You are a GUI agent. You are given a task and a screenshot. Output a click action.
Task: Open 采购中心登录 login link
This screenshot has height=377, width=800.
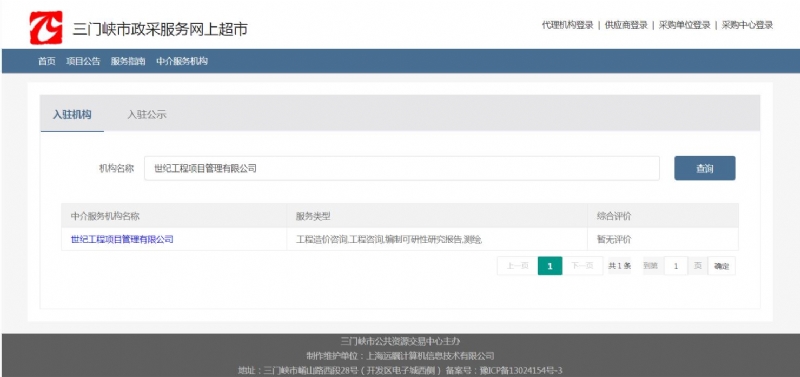(747, 25)
